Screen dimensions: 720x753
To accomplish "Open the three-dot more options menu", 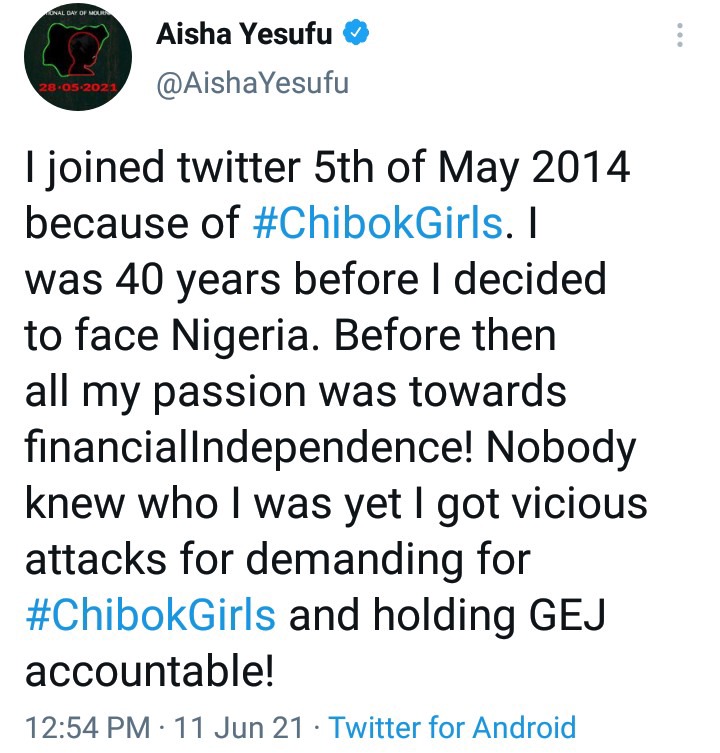I will [679, 35].
